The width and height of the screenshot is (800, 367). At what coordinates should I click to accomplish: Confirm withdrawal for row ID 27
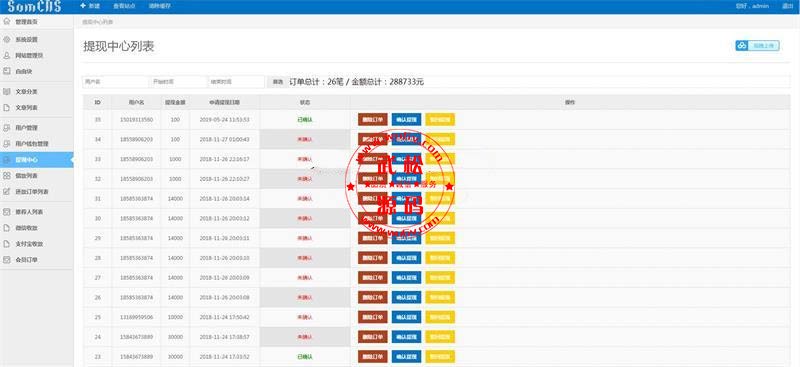tap(406, 278)
